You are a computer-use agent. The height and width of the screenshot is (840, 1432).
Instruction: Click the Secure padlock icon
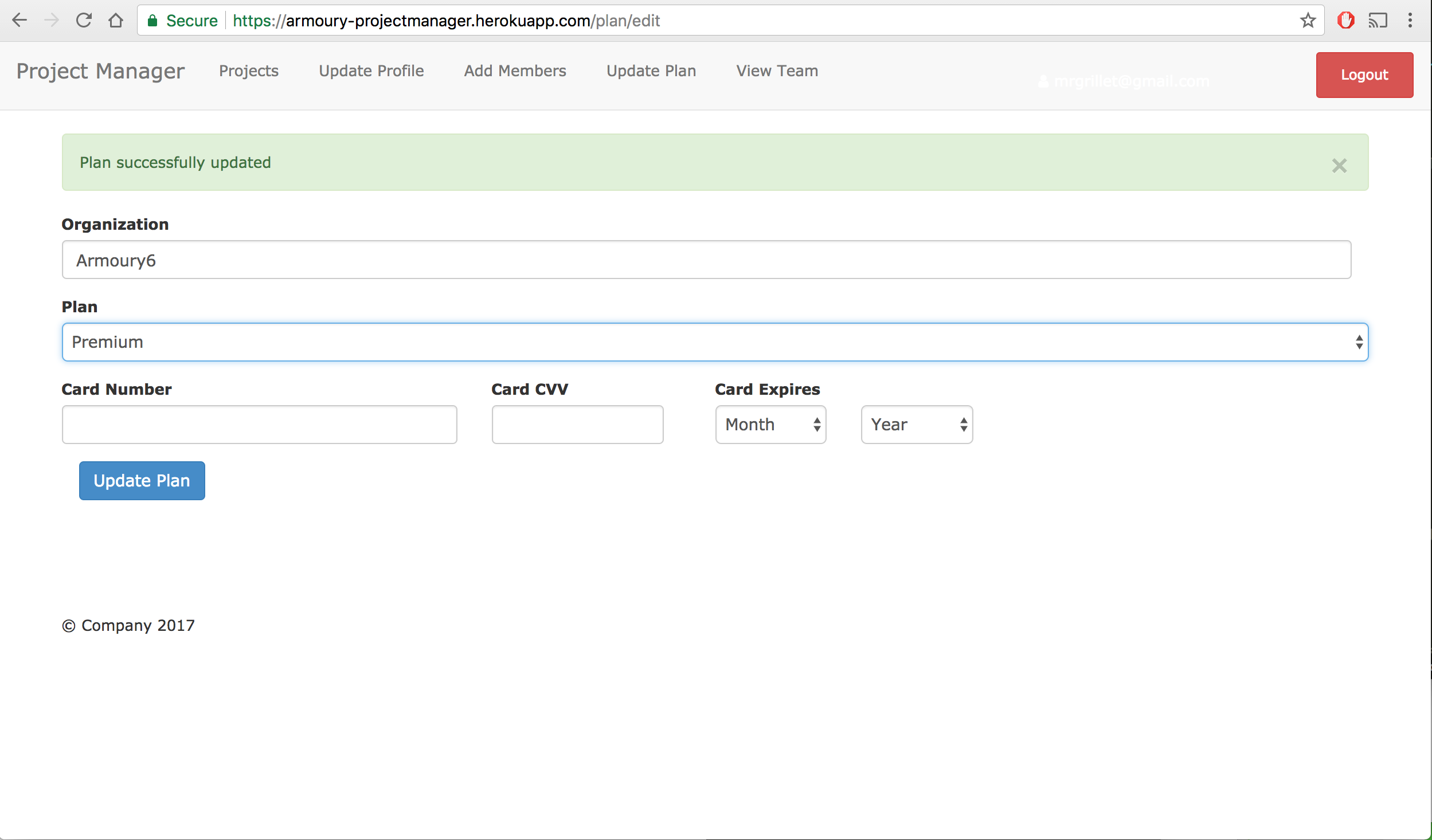153,20
